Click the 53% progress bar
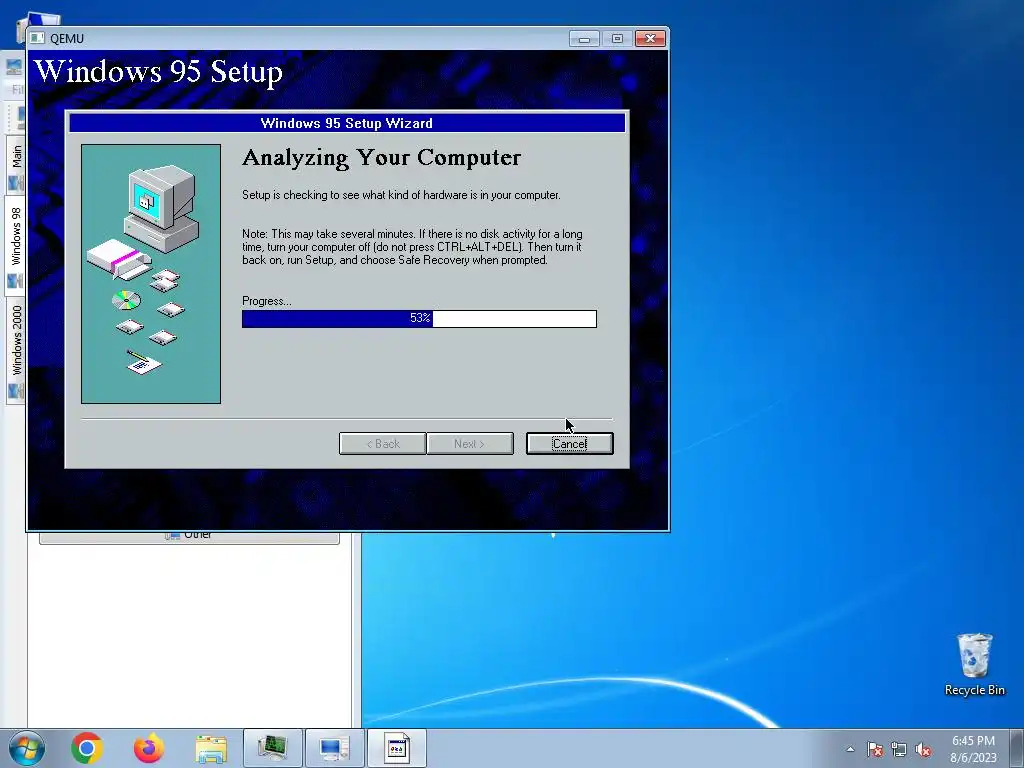Image resolution: width=1024 pixels, height=768 pixels. pos(419,319)
